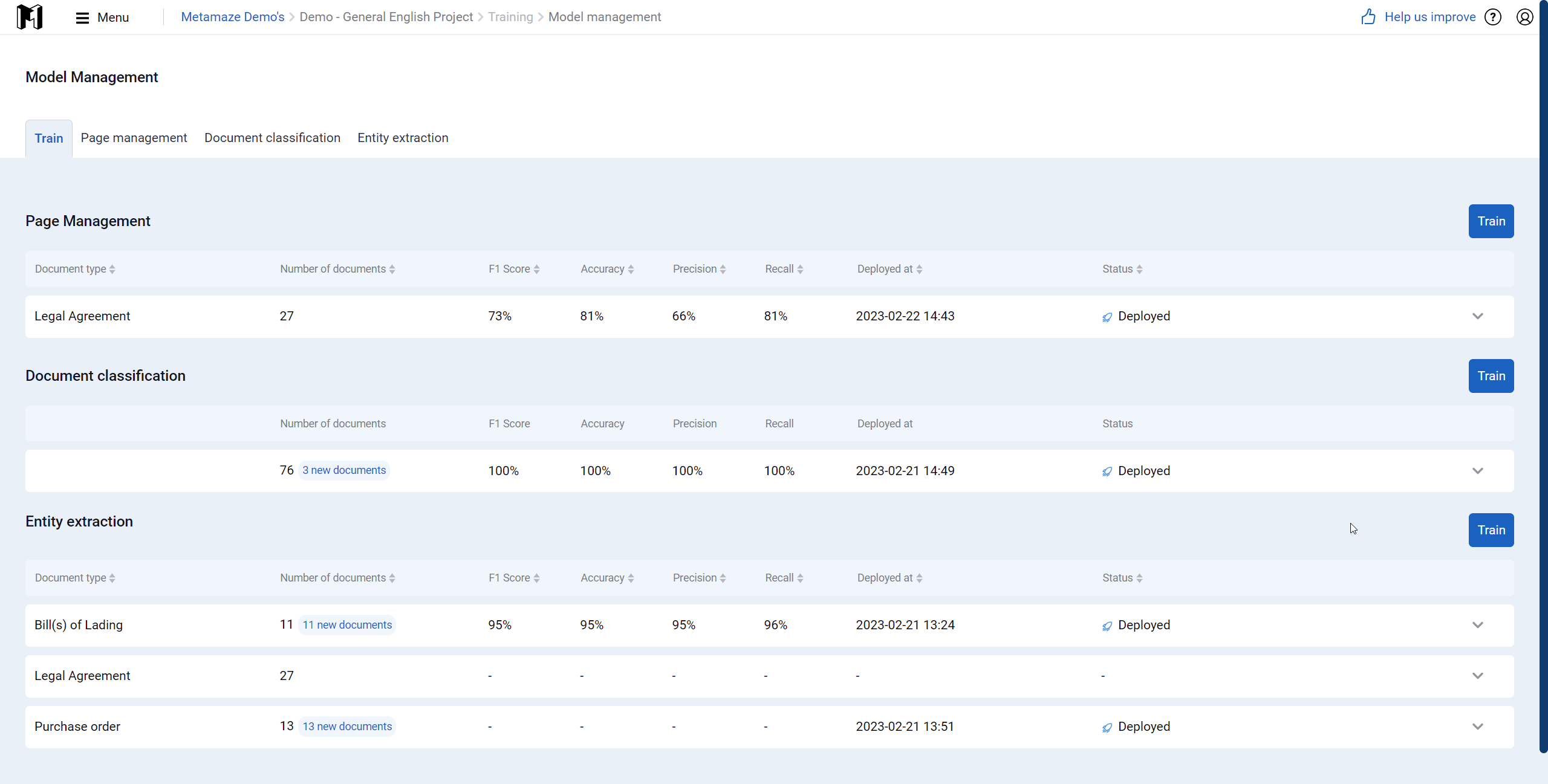Sort Page Management by F1 Score arrows
The height and width of the screenshot is (784, 1548).
(537, 270)
